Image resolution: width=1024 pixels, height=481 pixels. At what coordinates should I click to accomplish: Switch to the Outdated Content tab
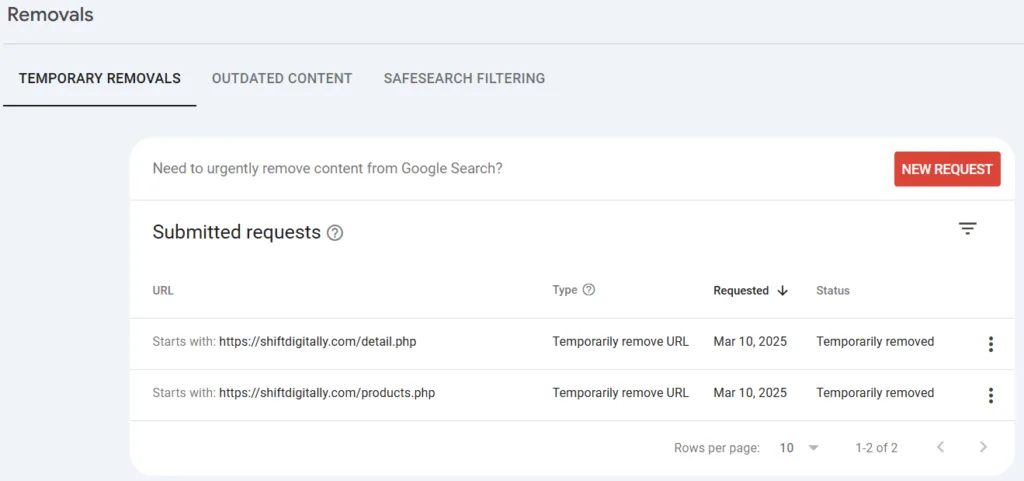tap(281, 78)
